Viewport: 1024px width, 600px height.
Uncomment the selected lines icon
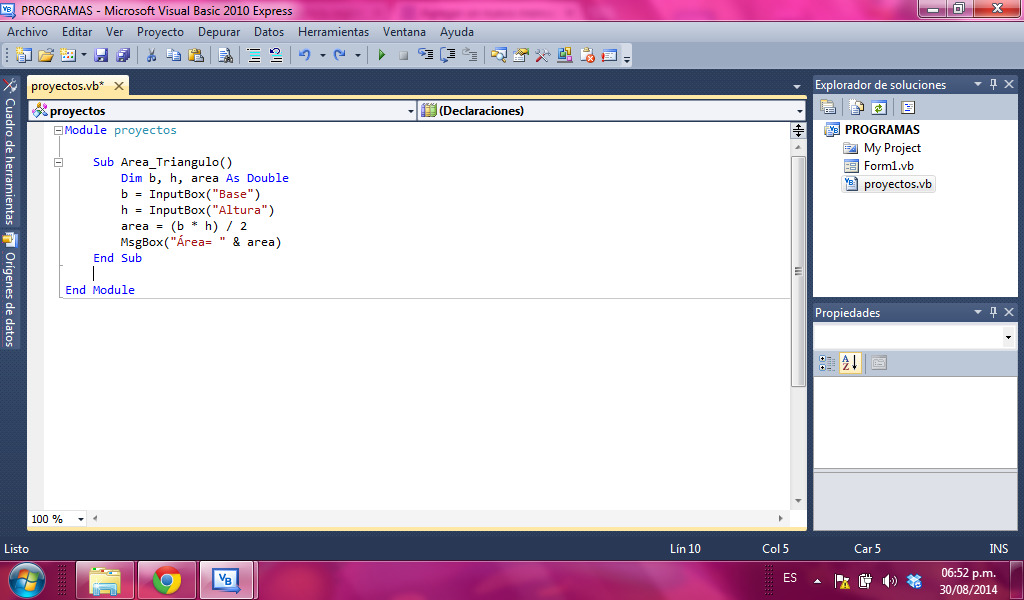tap(276, 55)
